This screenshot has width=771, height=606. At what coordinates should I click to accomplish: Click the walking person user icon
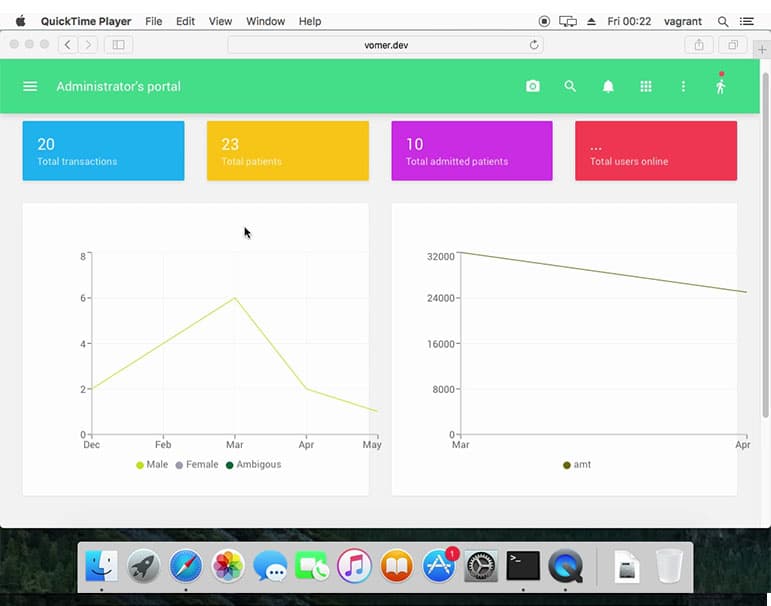720,86
